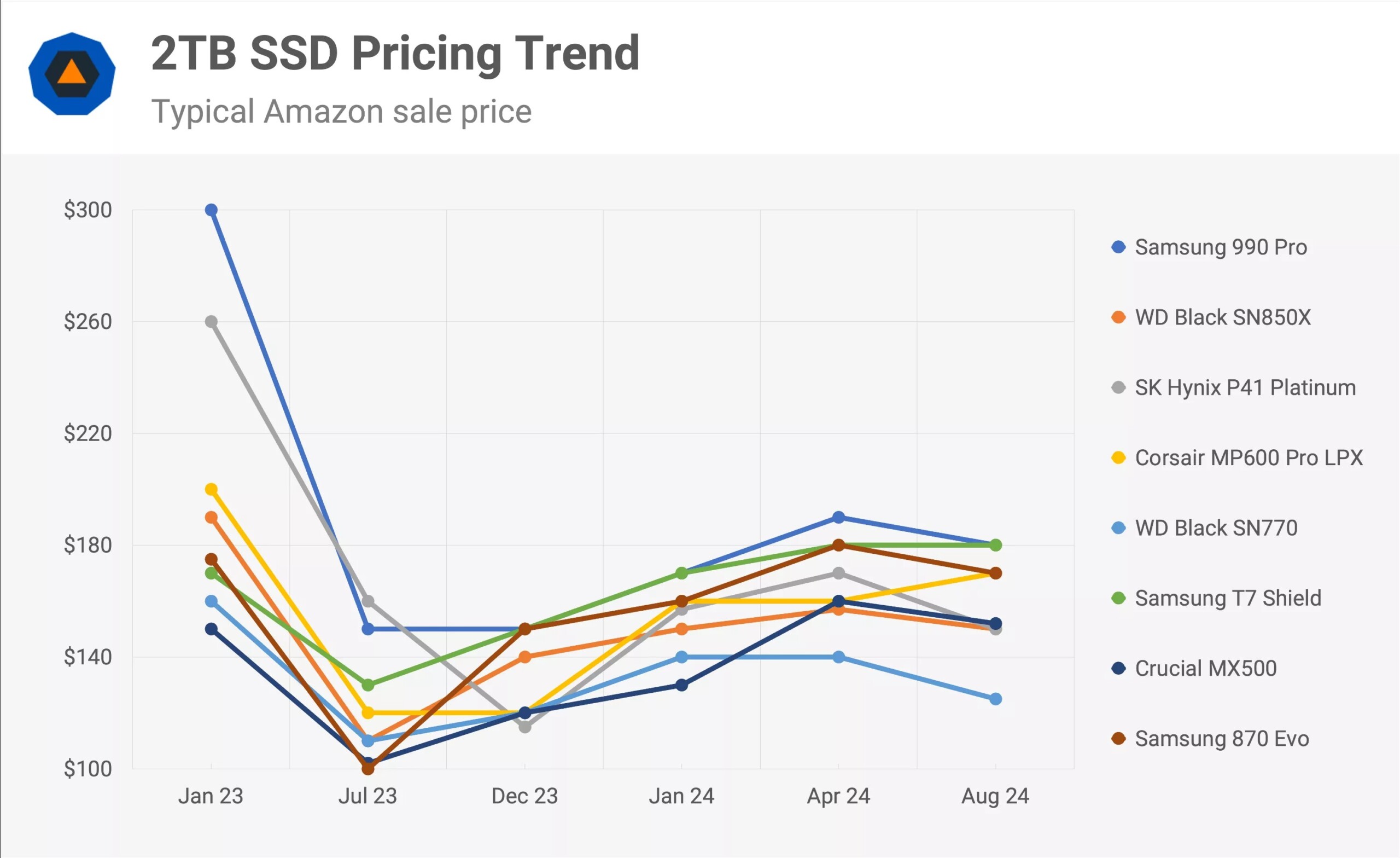
Task: Click the orange WD Black SN850X legend marker
Action: click(1118, 317)
